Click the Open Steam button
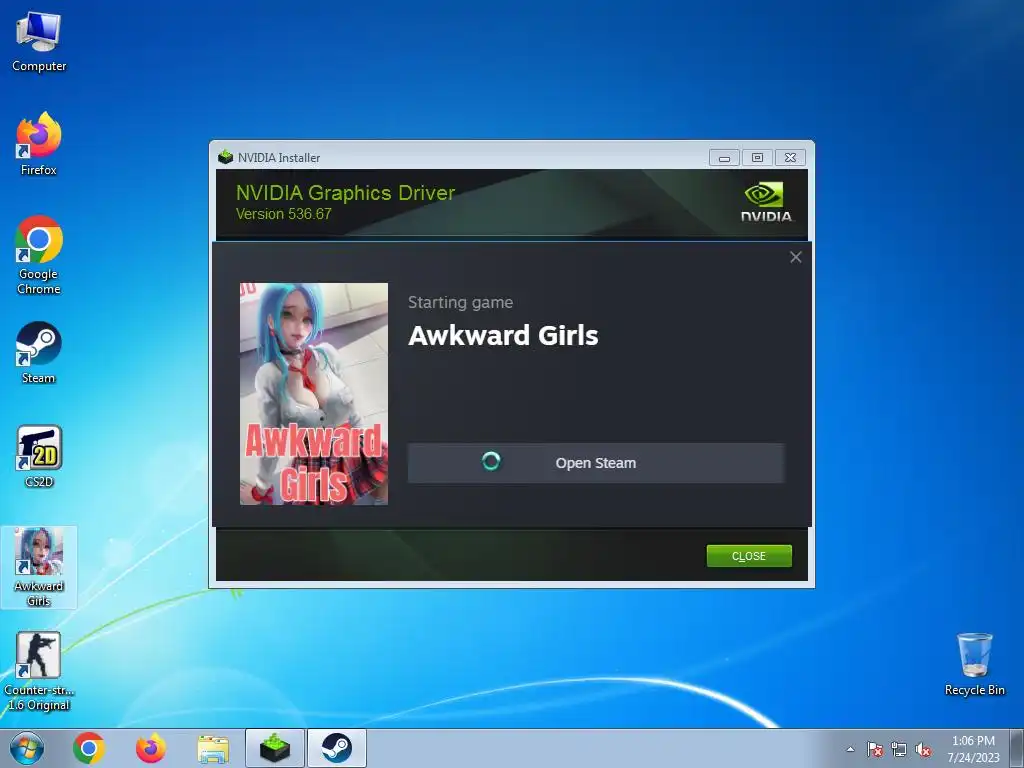The image size is (1024, 768). (596, 463)
